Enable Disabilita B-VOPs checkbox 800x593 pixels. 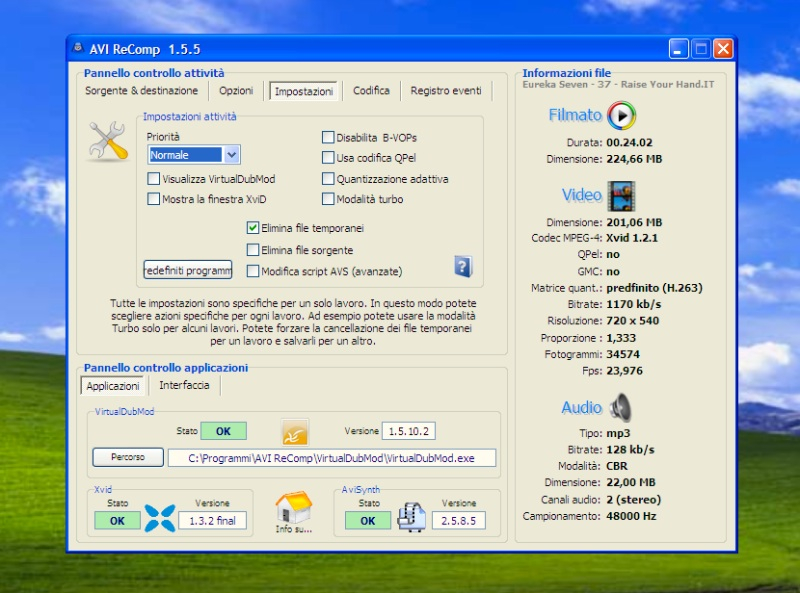pyautogui.click(x=328, y=138)
